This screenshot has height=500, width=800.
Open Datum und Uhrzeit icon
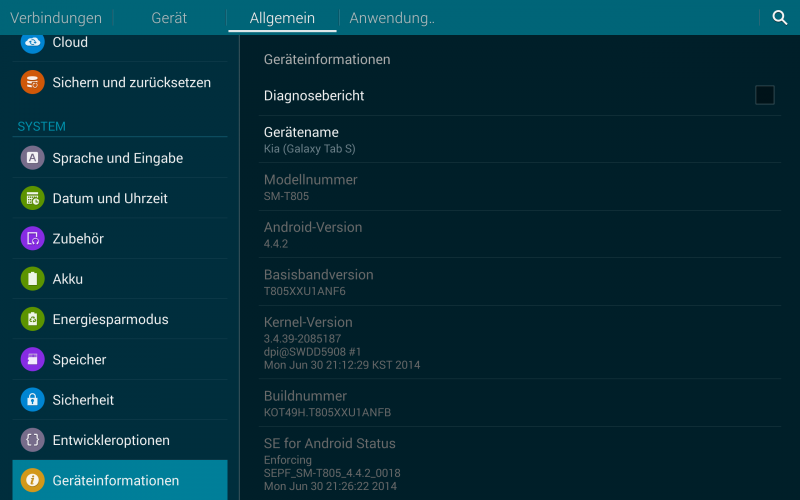coord(33,198)
